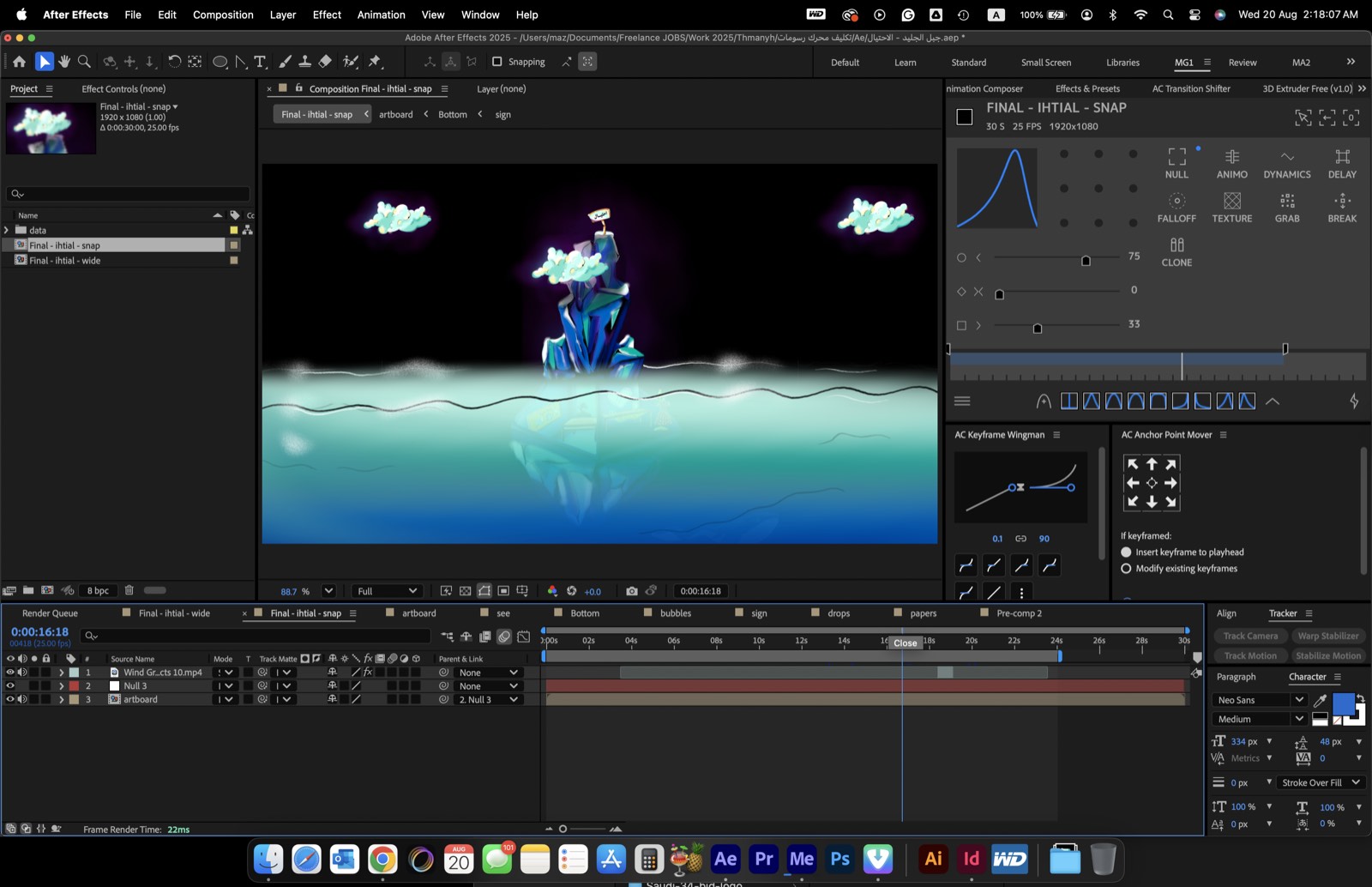
Task: Open the Full resolution dropdown
Action: pos(387,591)
